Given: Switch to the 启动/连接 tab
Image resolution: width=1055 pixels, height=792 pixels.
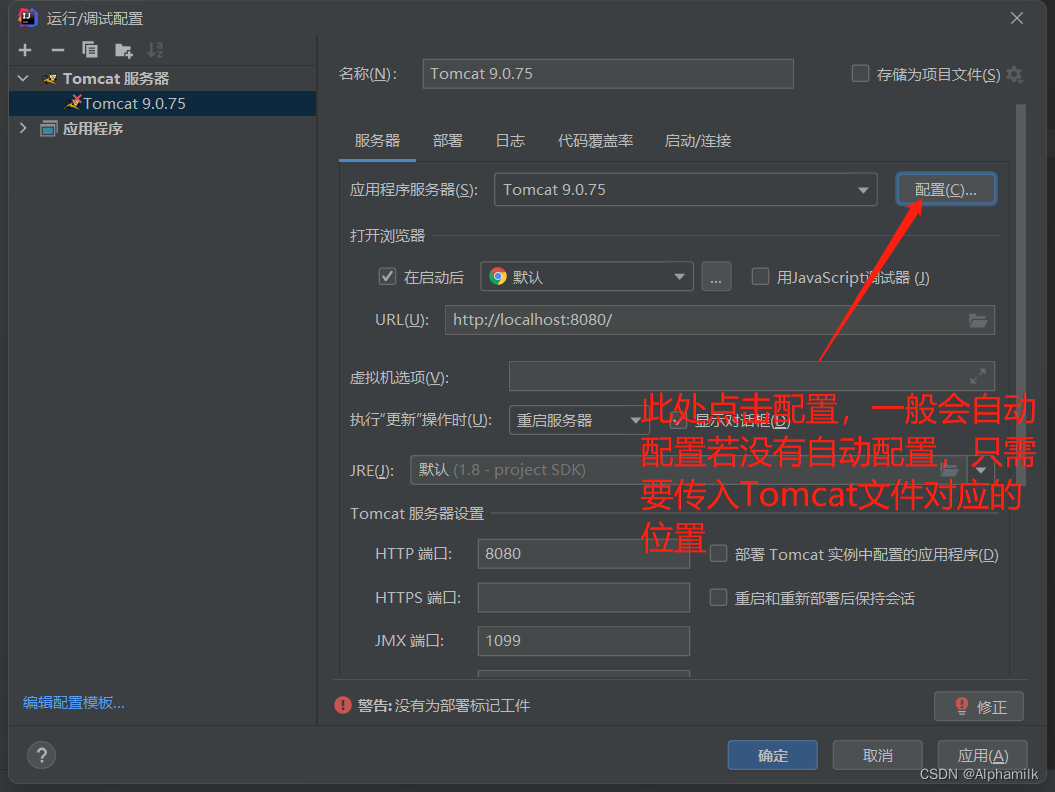Looking at the screenshot, I should coord(698,141).
